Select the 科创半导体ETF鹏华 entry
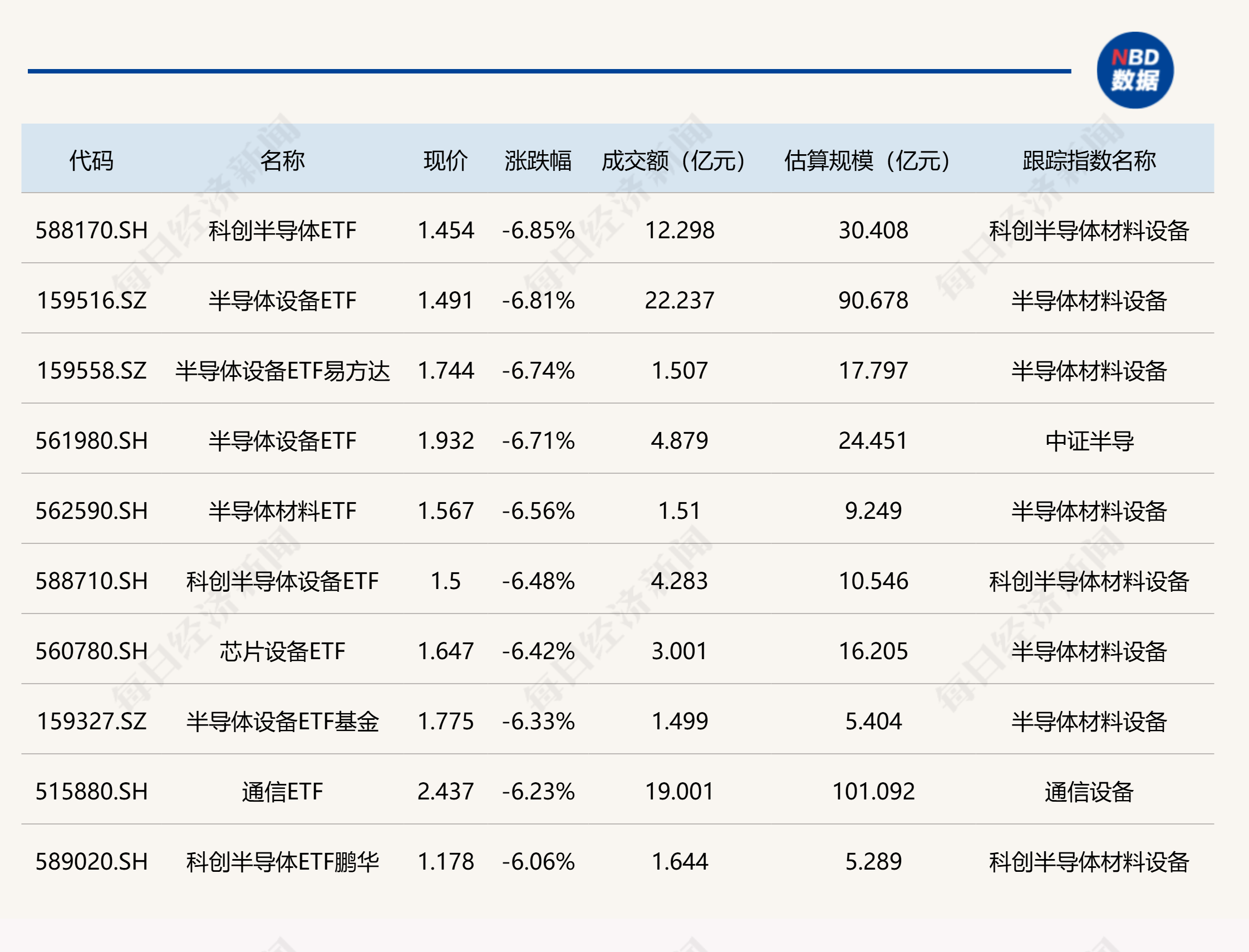Screen dimensions: 1249x952 [282, 862]
